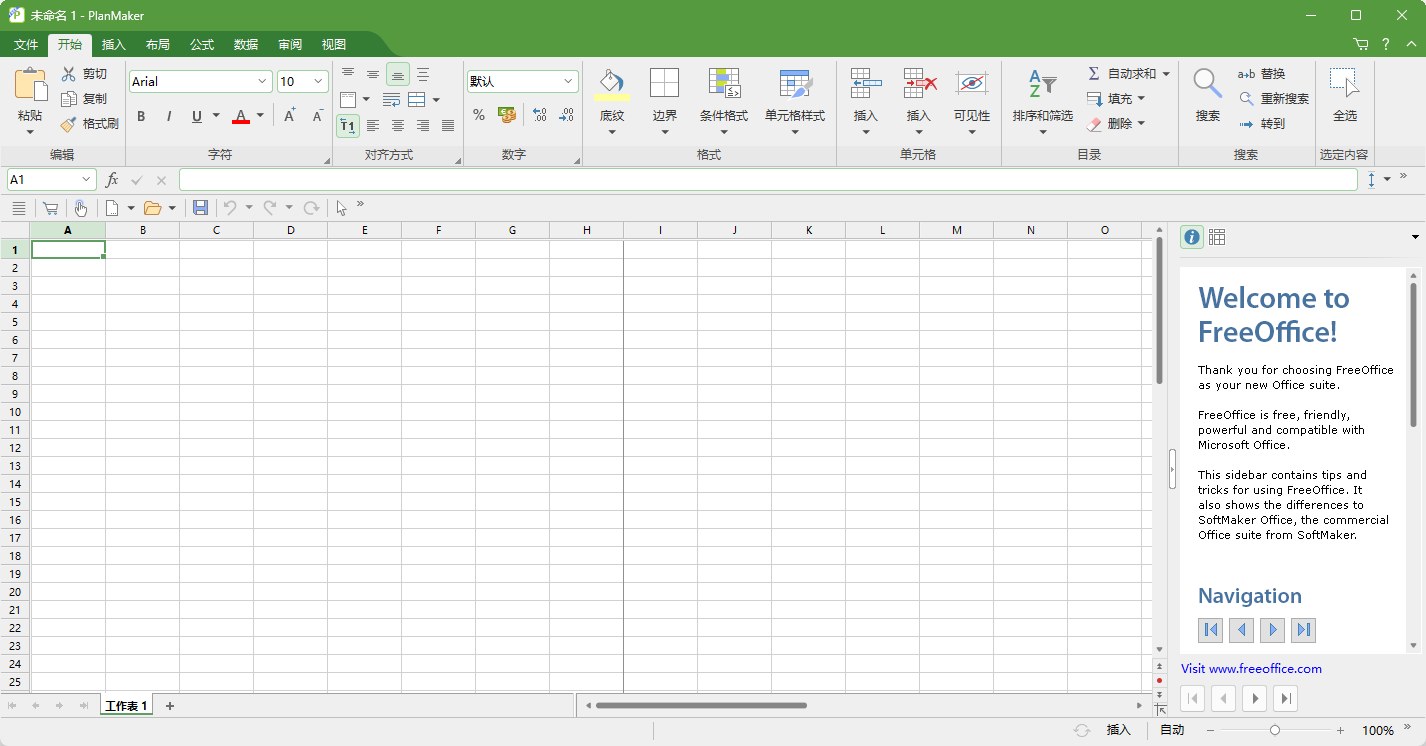Toggle italic formatting
Screen dimensions: 1426x746
[x=169, y=116]
